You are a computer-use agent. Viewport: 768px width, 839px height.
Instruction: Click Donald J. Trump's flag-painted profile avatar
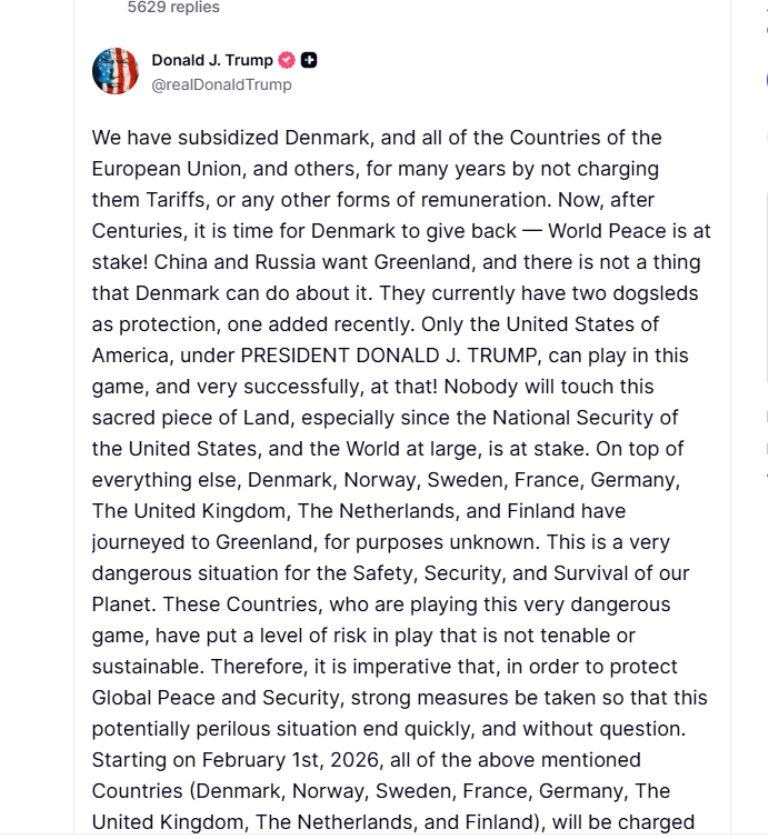coord(115,71)
